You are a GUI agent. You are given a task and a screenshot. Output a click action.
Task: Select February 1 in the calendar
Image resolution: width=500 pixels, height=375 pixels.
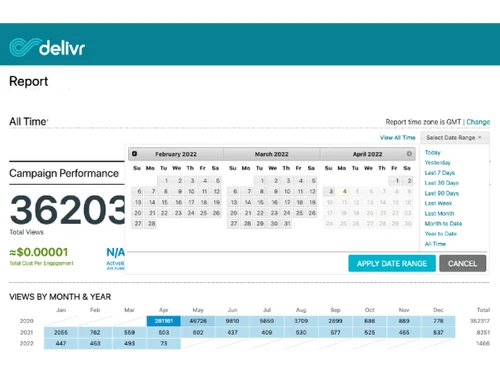click(164, 181)
